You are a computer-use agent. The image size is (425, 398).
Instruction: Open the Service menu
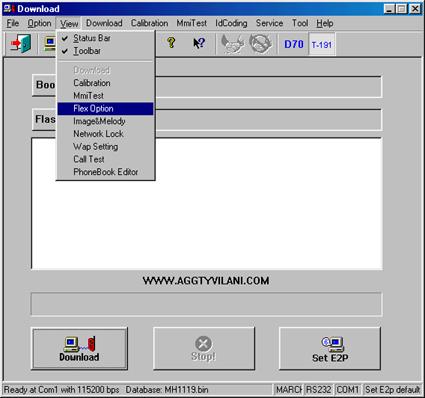pos(269,23)
